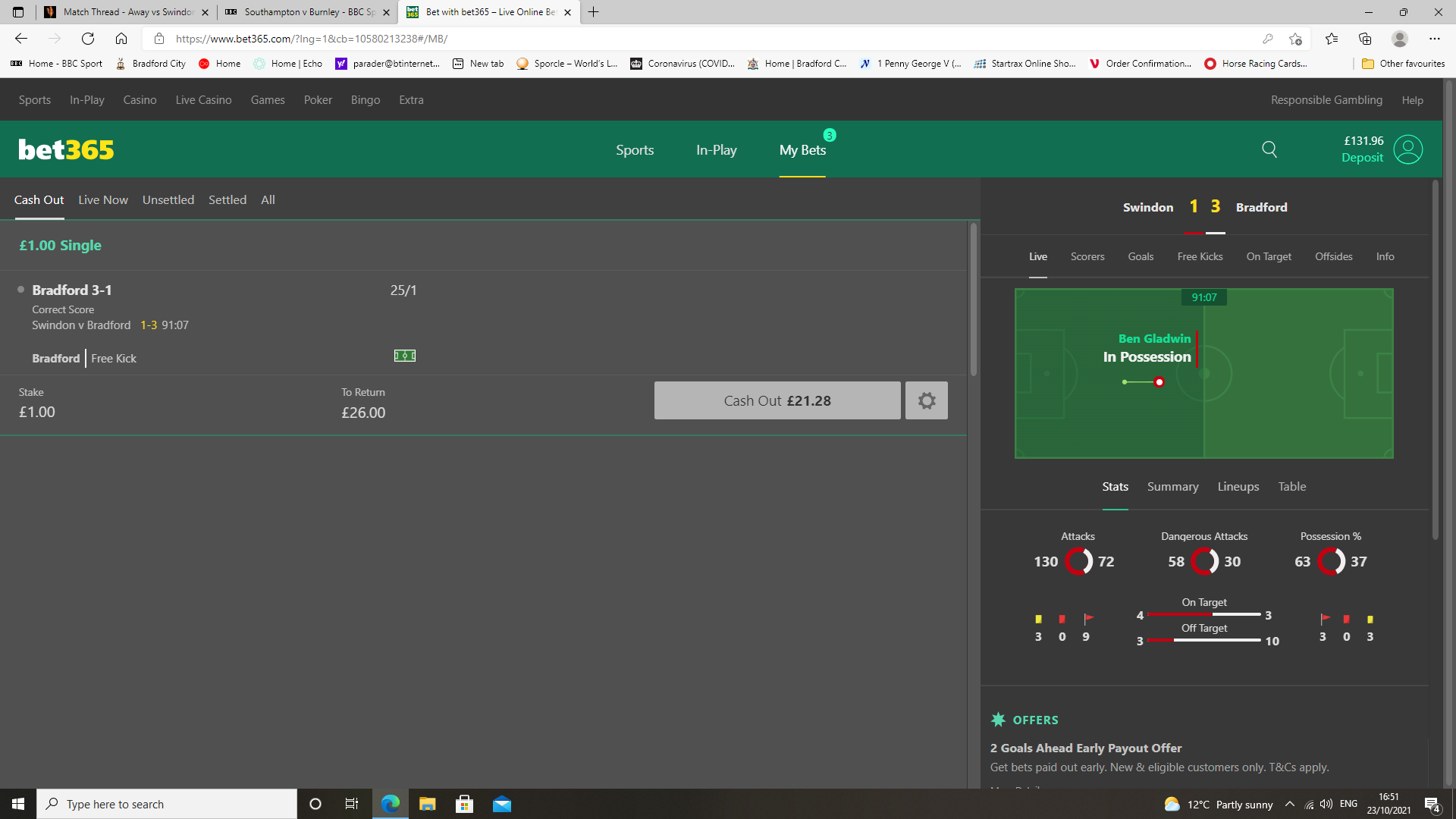Open the On Target match tab
1456x819 pixels.
click(1269, 256)
